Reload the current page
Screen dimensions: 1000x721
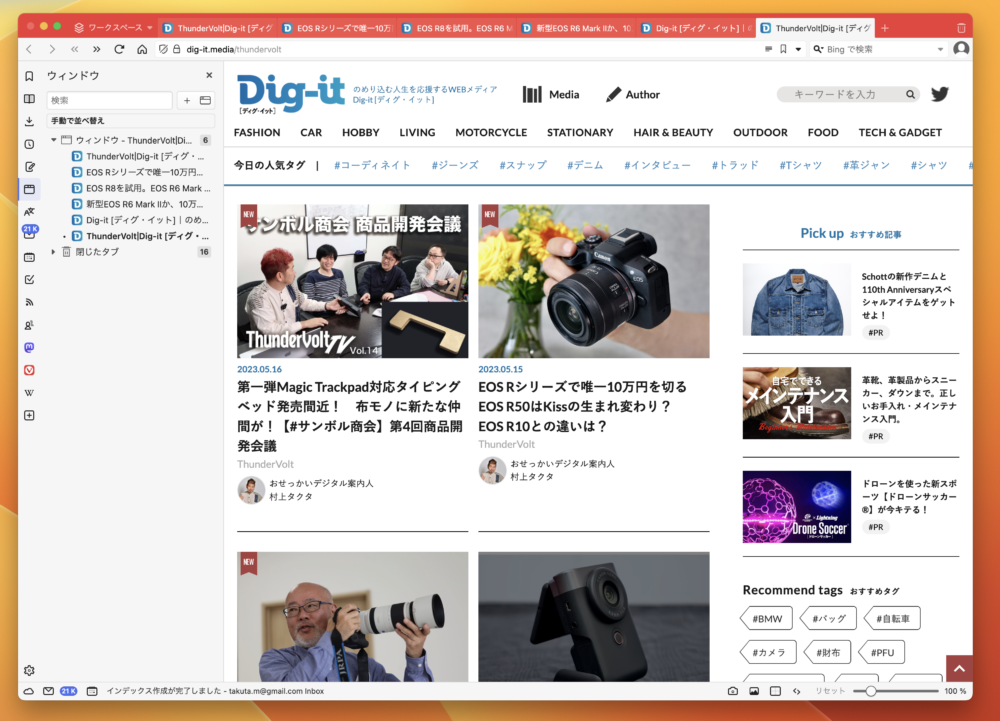[119, 49]
